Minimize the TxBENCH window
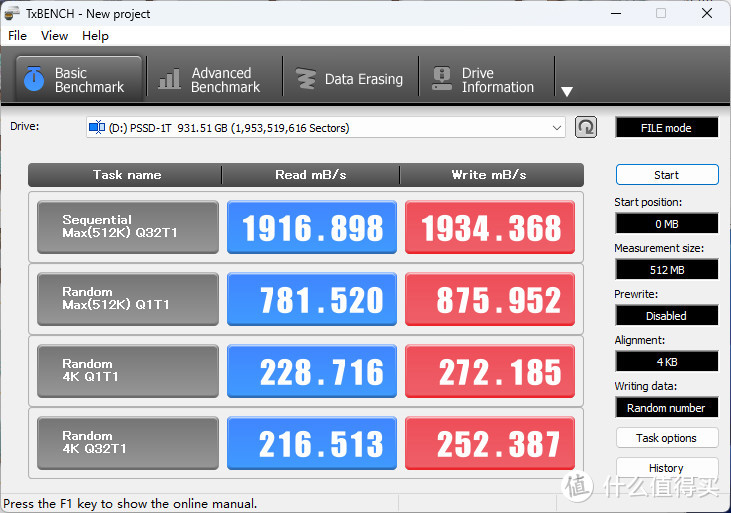Image resolution: width=731 pixels, height=513 pixels. pos(616,14)
